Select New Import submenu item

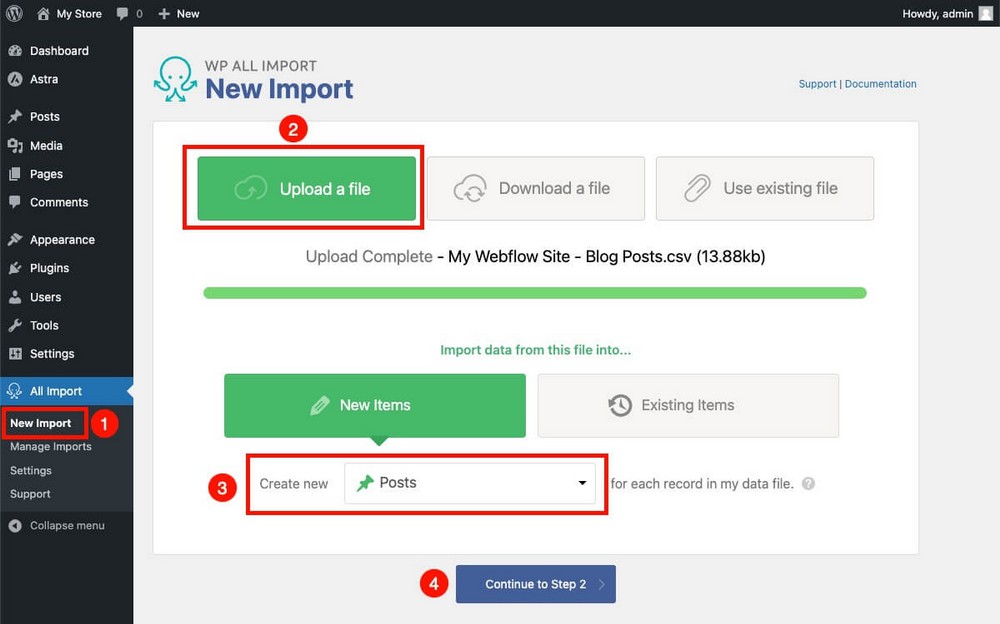(x=41, y=423)
